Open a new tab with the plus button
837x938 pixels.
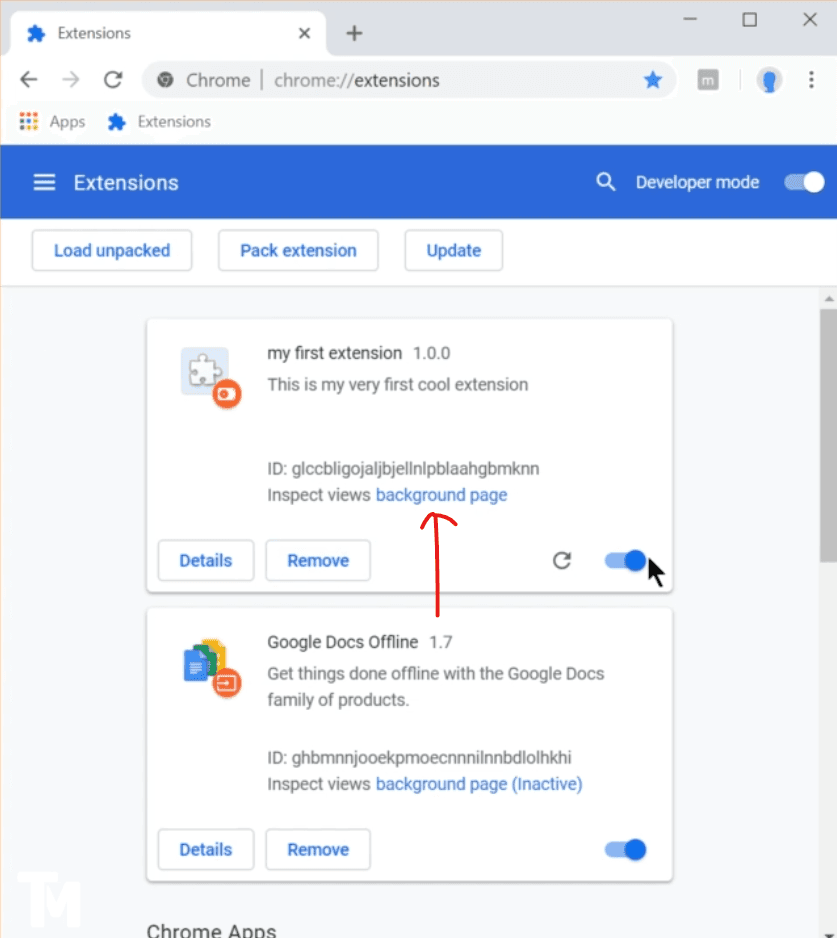click(x=354, y=34)
